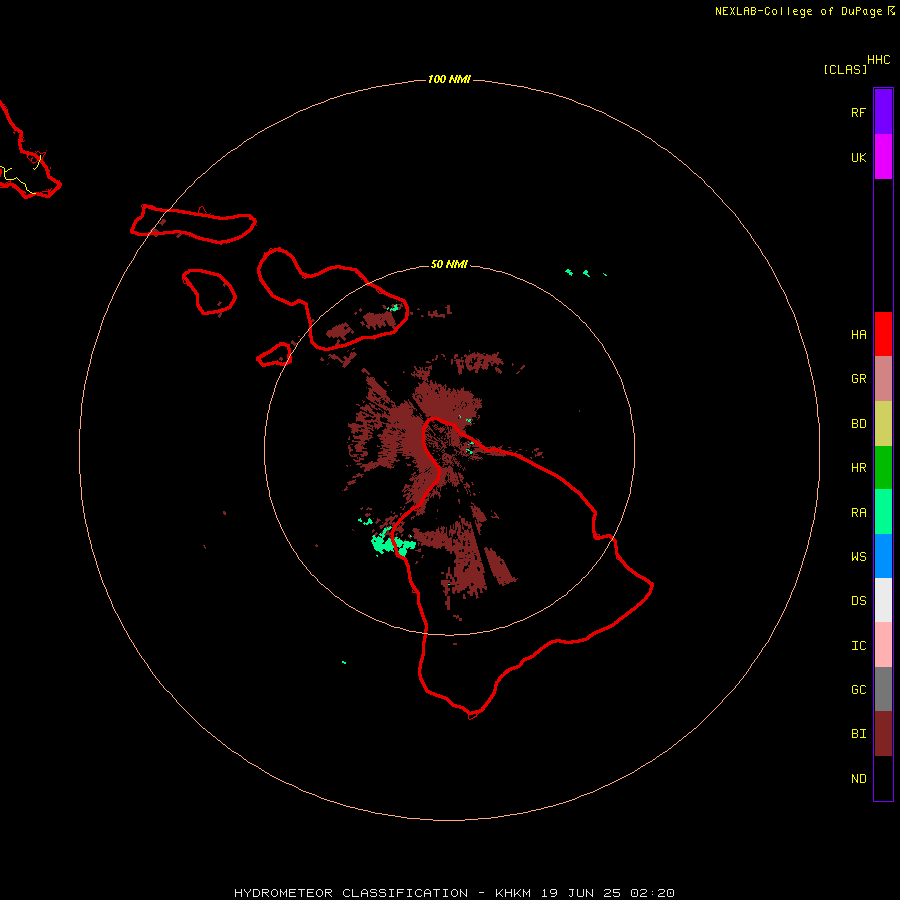The height and width of the screenshot is (900, 900).
Task: Click the HA red legend swatch
Action: (x=883, y=334)
